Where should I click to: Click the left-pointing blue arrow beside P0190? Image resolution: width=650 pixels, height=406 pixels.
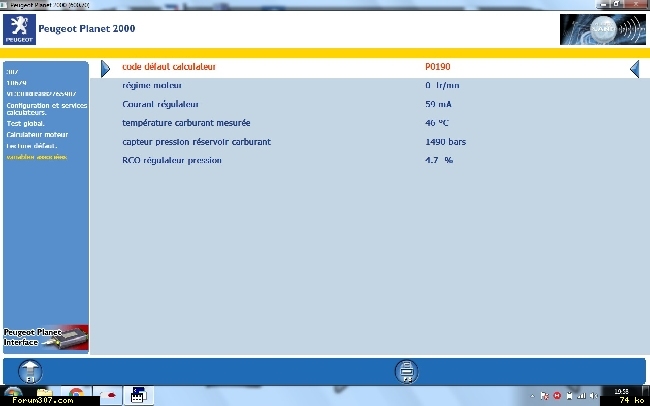click(x=634, y=68)
